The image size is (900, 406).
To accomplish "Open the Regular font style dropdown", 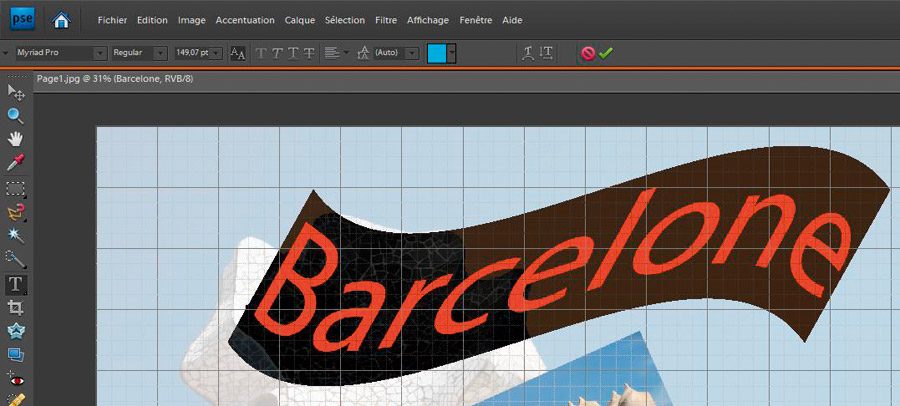I will 160,53.
